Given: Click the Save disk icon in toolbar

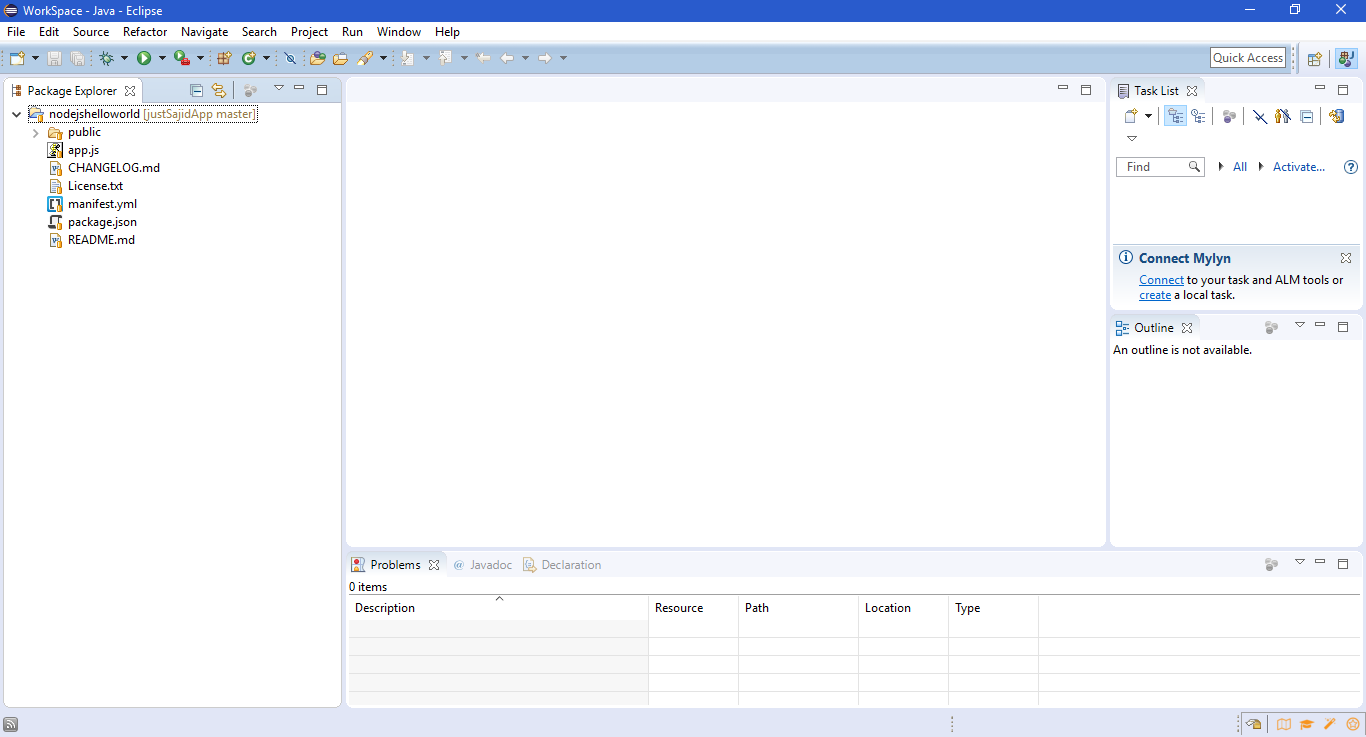Looking at the screenshot, I should (54, 58).
